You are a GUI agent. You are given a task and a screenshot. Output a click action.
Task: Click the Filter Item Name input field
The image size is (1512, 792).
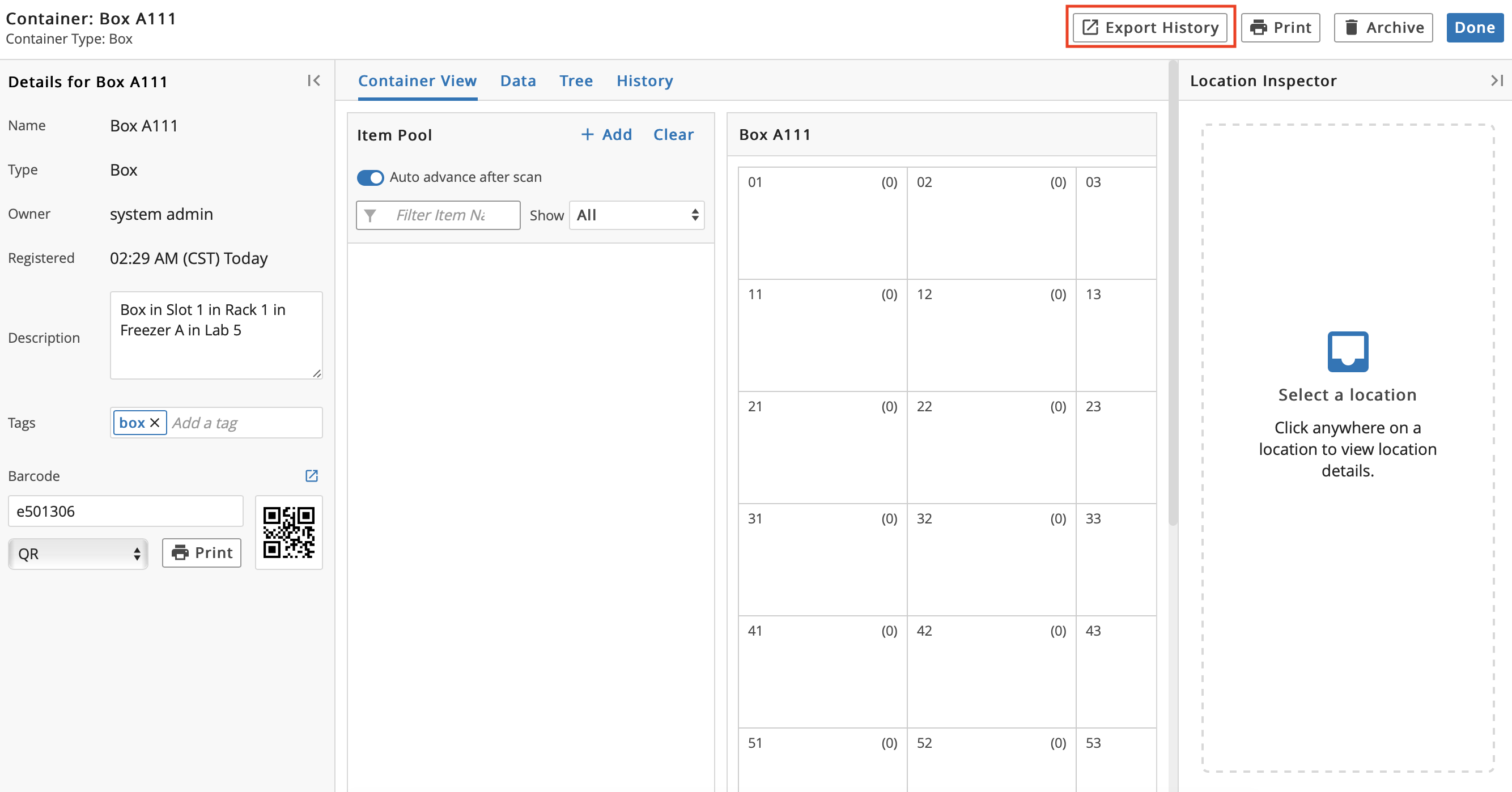[438, 214]
